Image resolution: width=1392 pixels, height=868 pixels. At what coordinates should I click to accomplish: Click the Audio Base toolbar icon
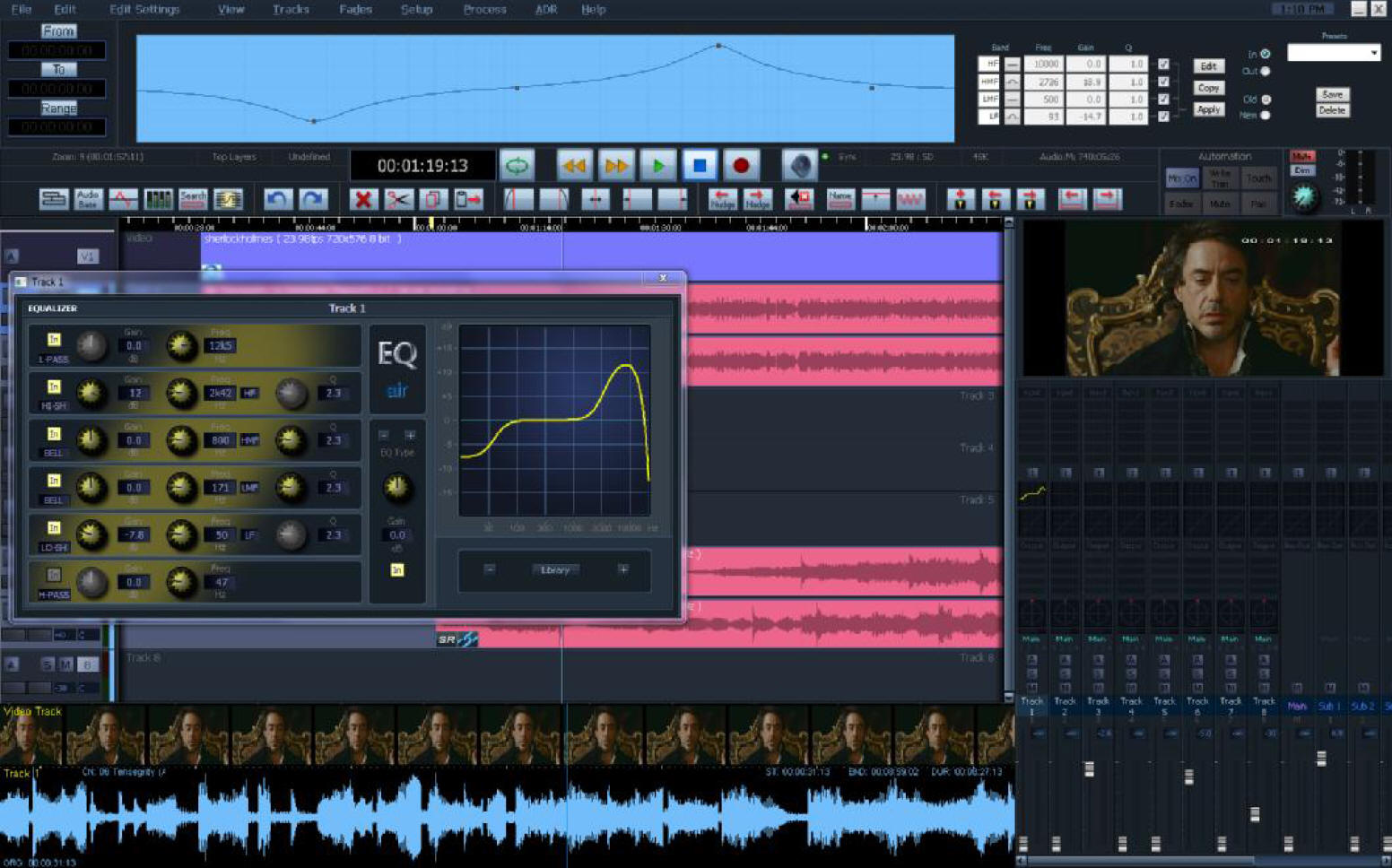[x=88, y=199]
